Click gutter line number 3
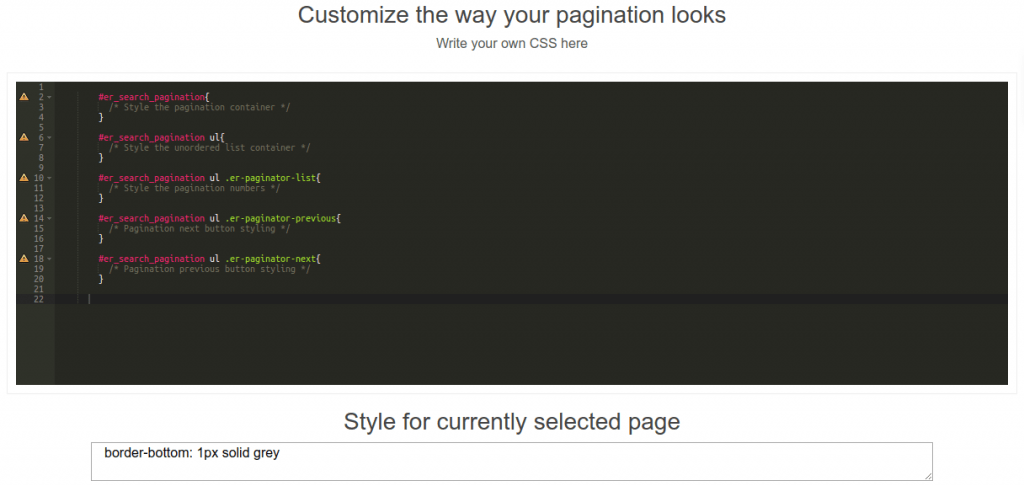The height and width of the screenshot is (486, 1024). (41, 107)
